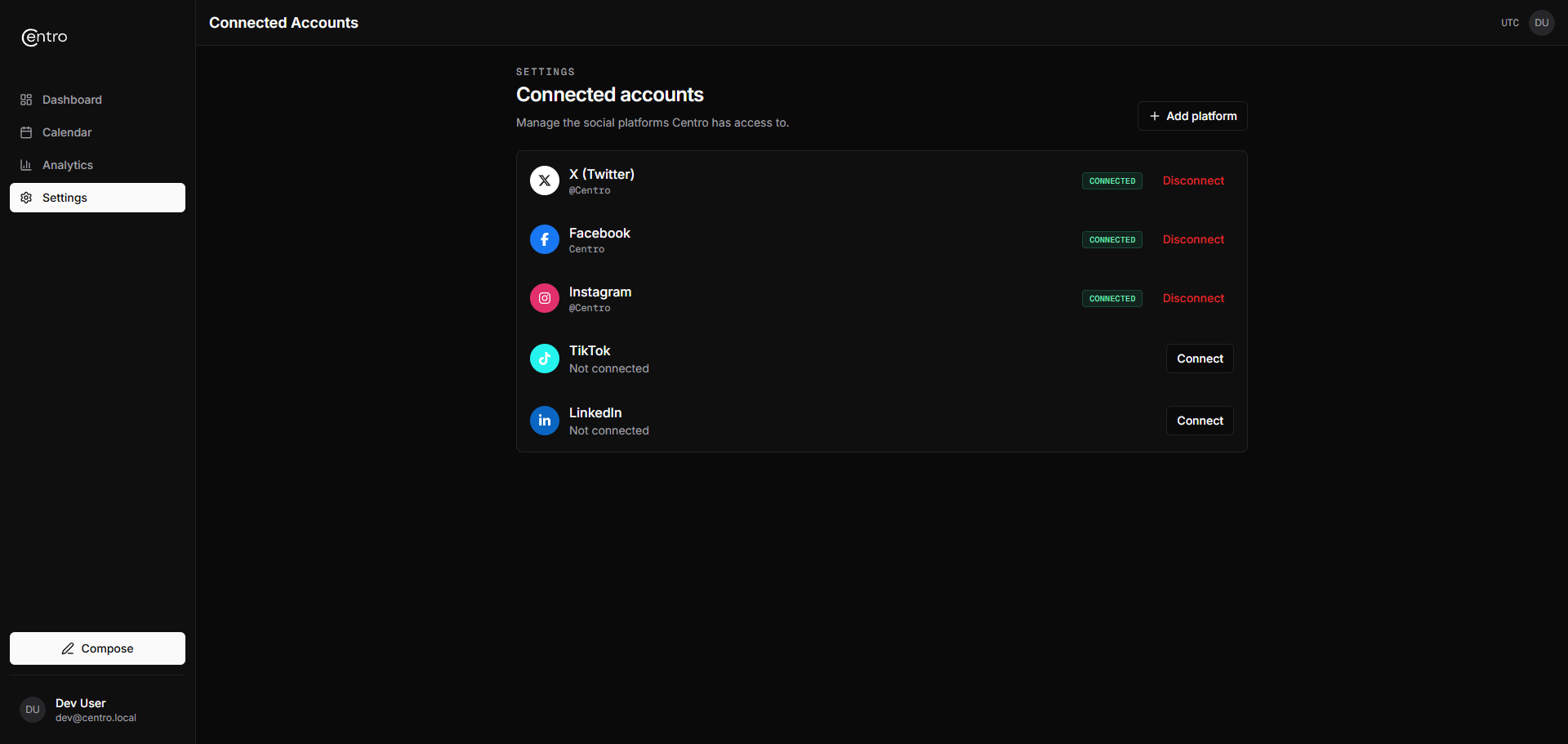This screenshot has width=1568, height=744.
Task: Click the Instagram platform icon
Action: pos(545,298)
